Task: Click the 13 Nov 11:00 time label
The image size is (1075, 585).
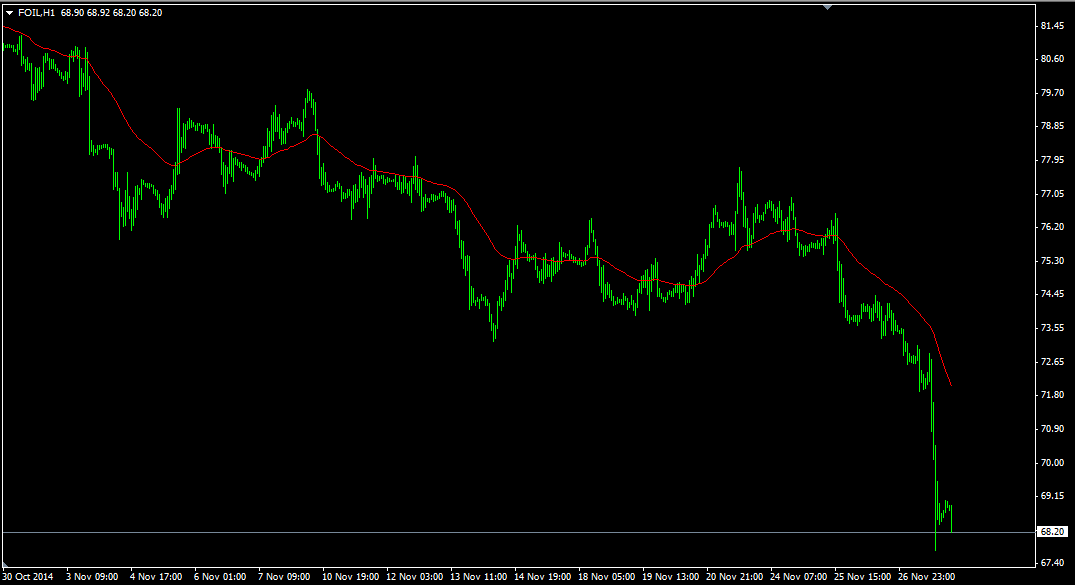Action: pyautogui.click(x=479, y=577)
